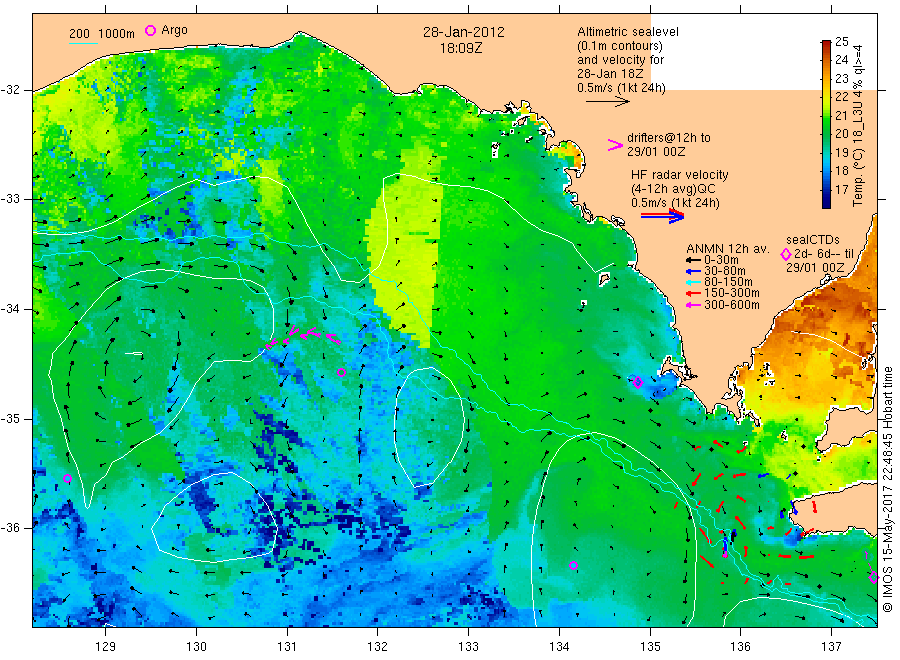This screenshot has height=660, width=900.
Task: Select the magenta sealCTDs diamond legend symbol
Action: tap(786, 254)
